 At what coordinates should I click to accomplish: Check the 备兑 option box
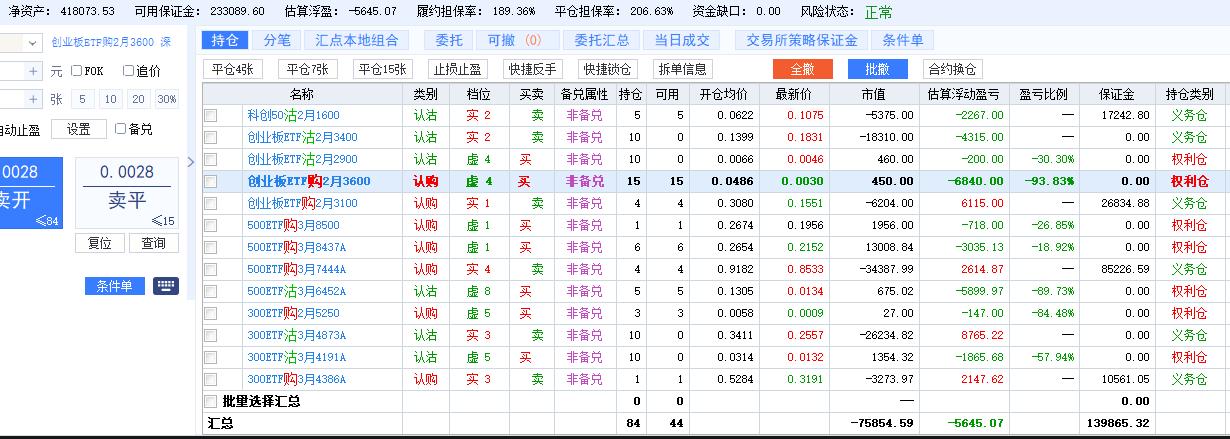coord(121,129)
